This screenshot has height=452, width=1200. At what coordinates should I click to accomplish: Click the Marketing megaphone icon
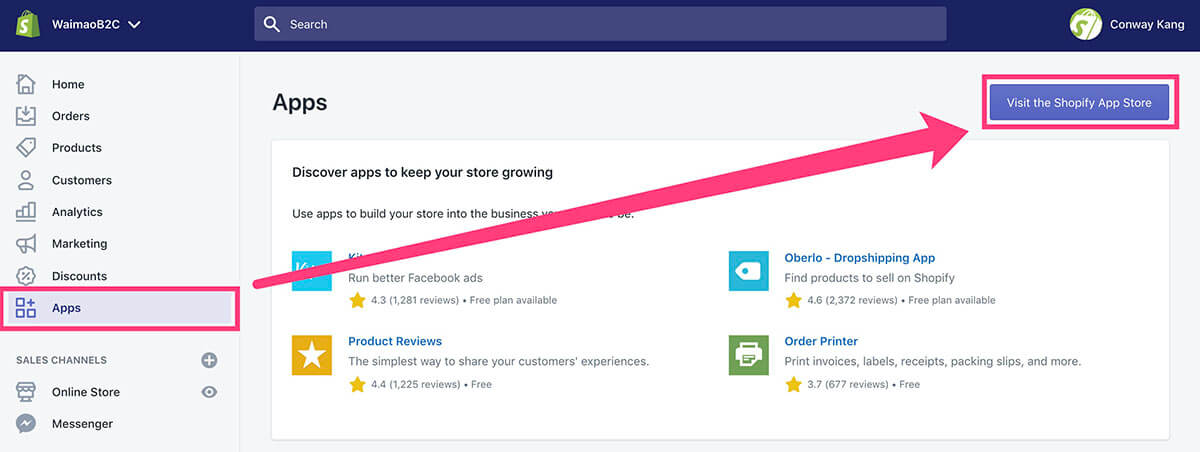point(26,244)
